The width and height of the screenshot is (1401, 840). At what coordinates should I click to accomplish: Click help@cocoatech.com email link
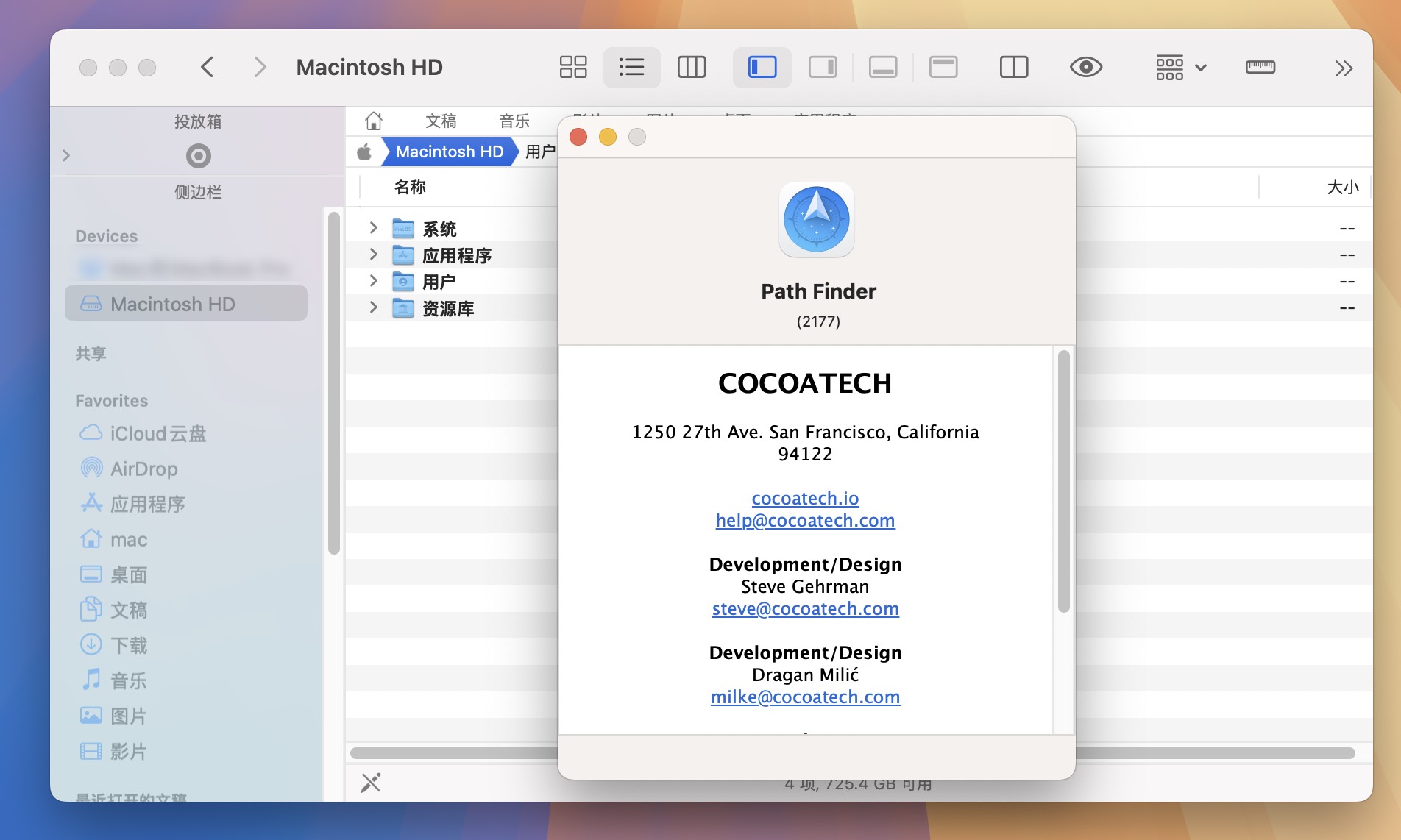click(805, 520)
